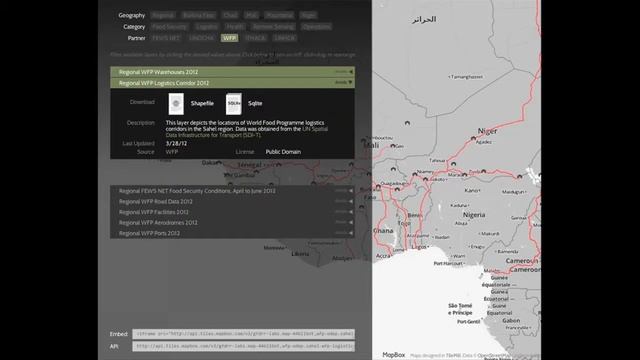640x360 pixels.
Task: Click the Niger country label on map
Action: click(x=487, y=131)
